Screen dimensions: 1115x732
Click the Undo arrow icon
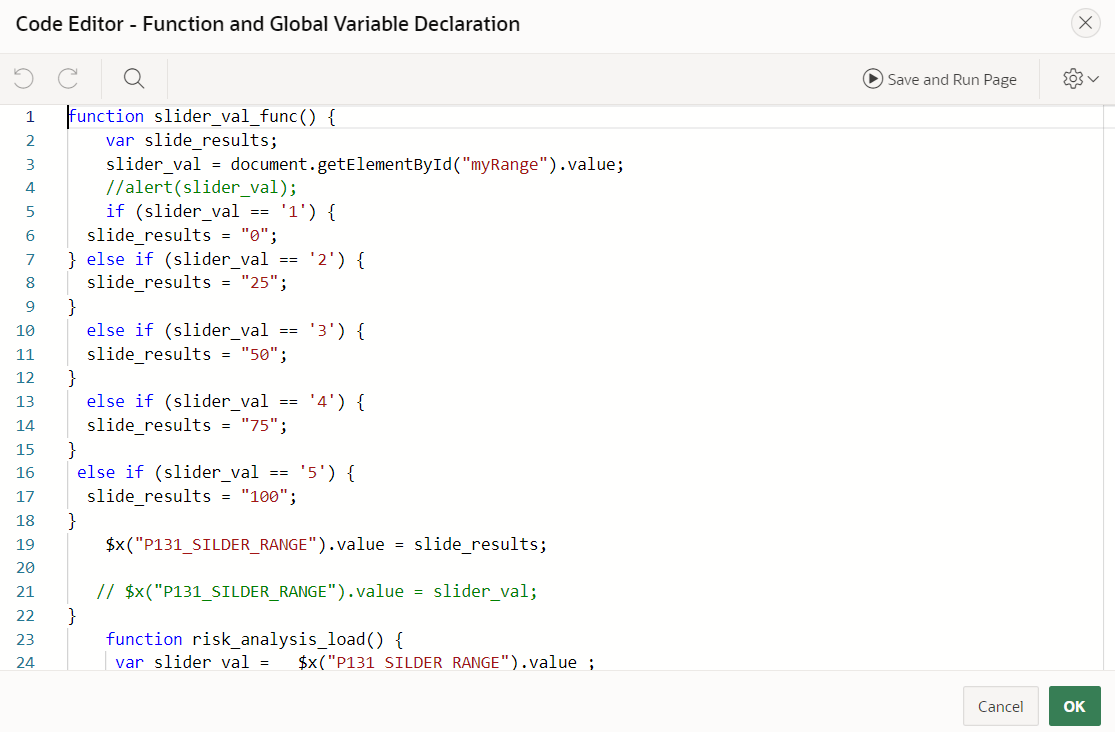pyautogui.click(x=23, y=78)
